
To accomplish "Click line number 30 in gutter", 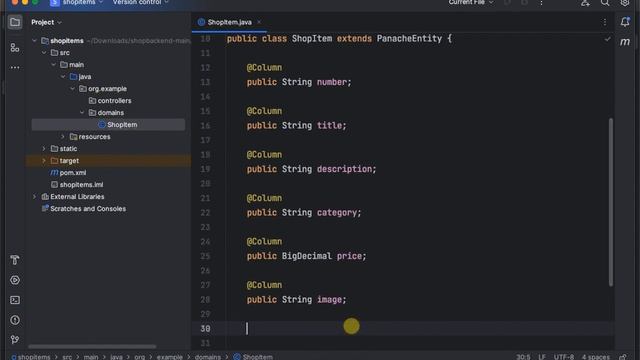I will tap(205, 329).
